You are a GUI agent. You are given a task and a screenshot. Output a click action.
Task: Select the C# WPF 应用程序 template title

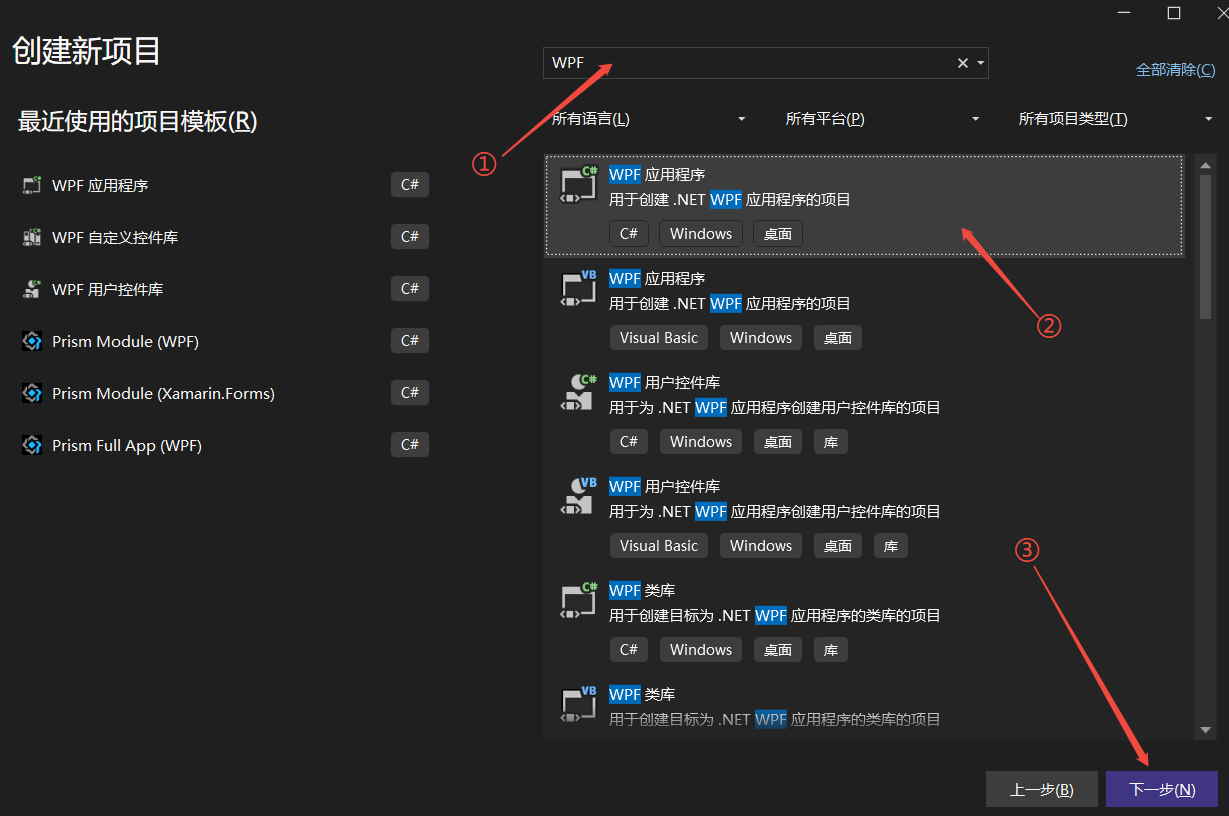(x=657, y=174)
